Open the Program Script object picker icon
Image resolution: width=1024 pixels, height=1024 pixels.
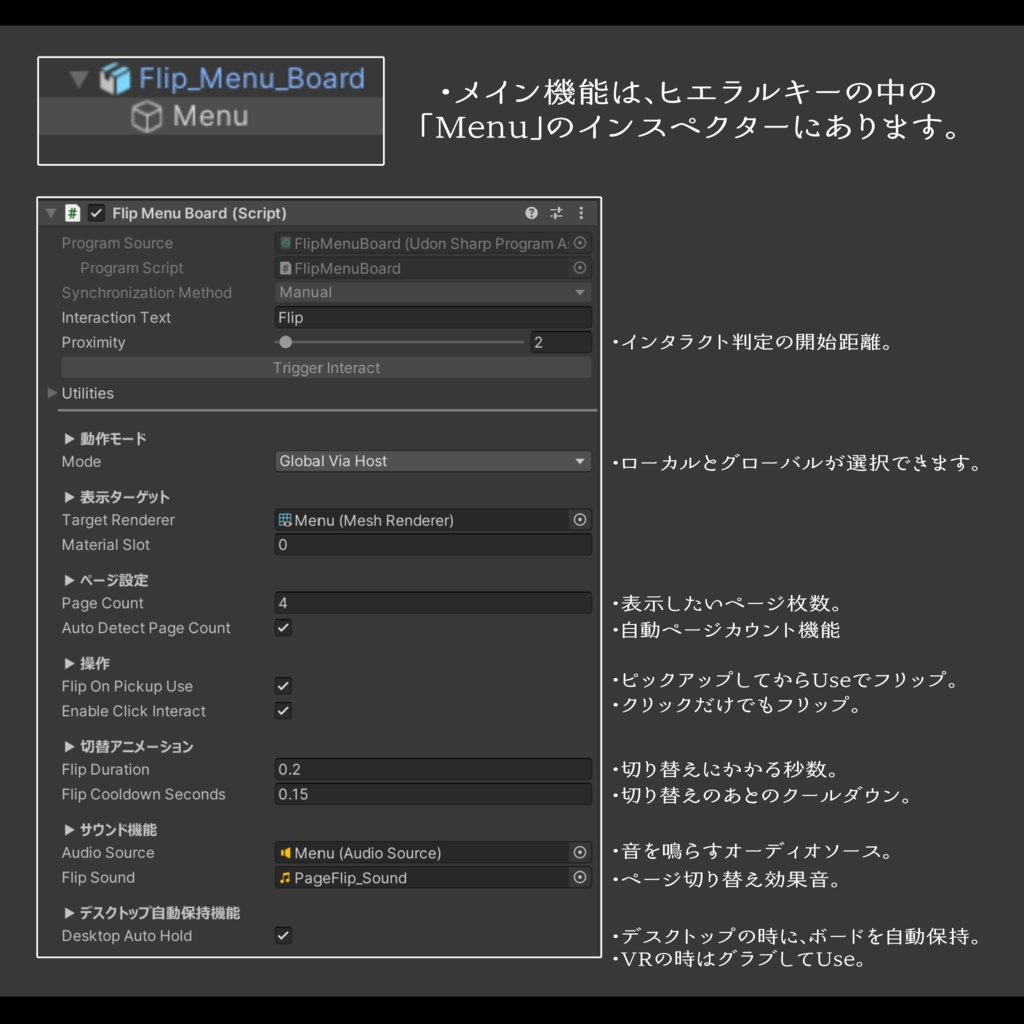click(580, 267)
